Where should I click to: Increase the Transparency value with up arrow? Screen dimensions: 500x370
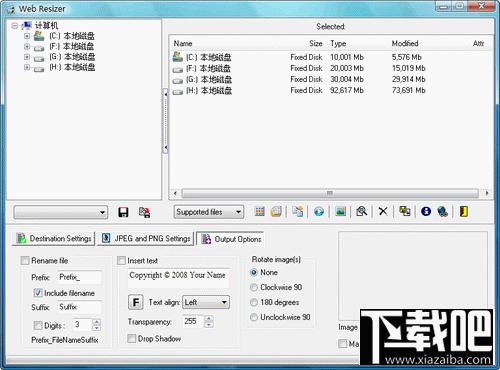(209, 318)
